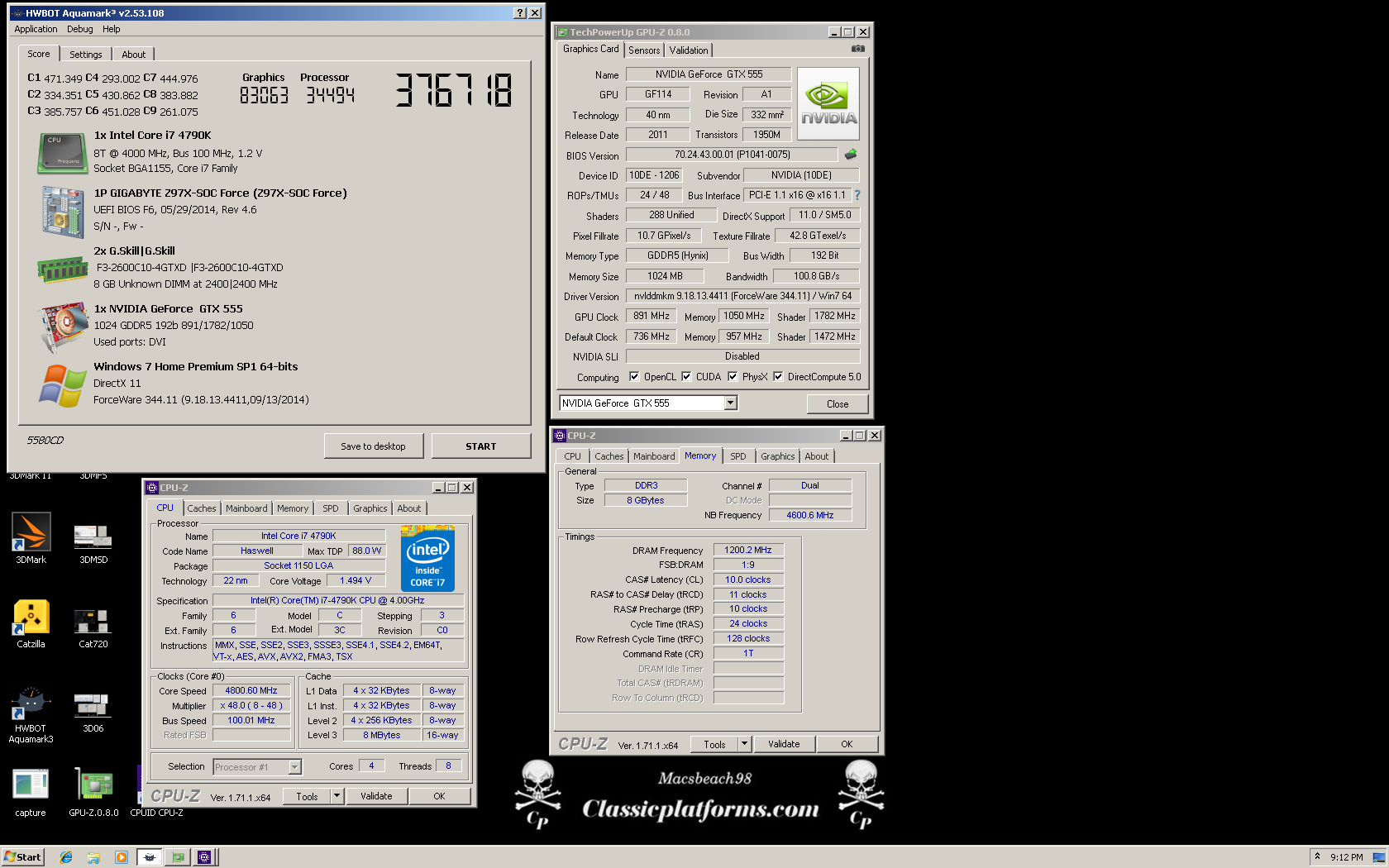The image size is (1389, 868).
Task: Click BIOS Version field in GPU-Z
Action: click(x=732, y=155)
